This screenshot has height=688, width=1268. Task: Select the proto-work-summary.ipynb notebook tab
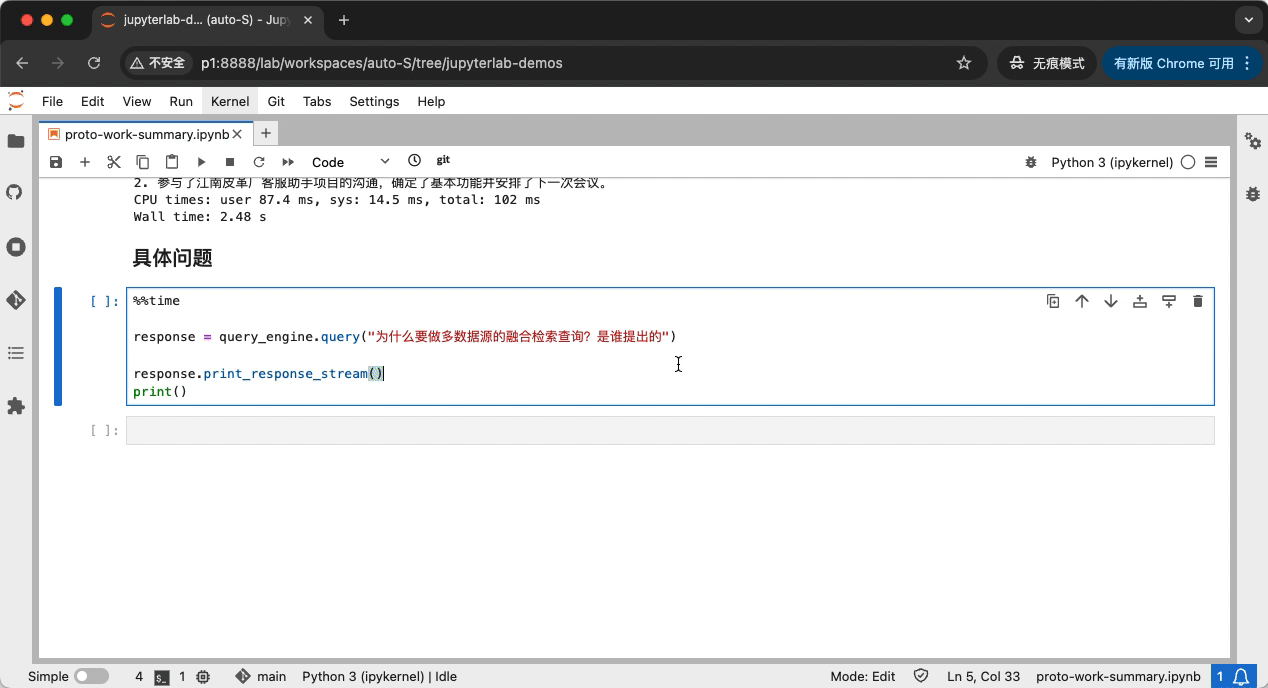(x=146, y=134)
